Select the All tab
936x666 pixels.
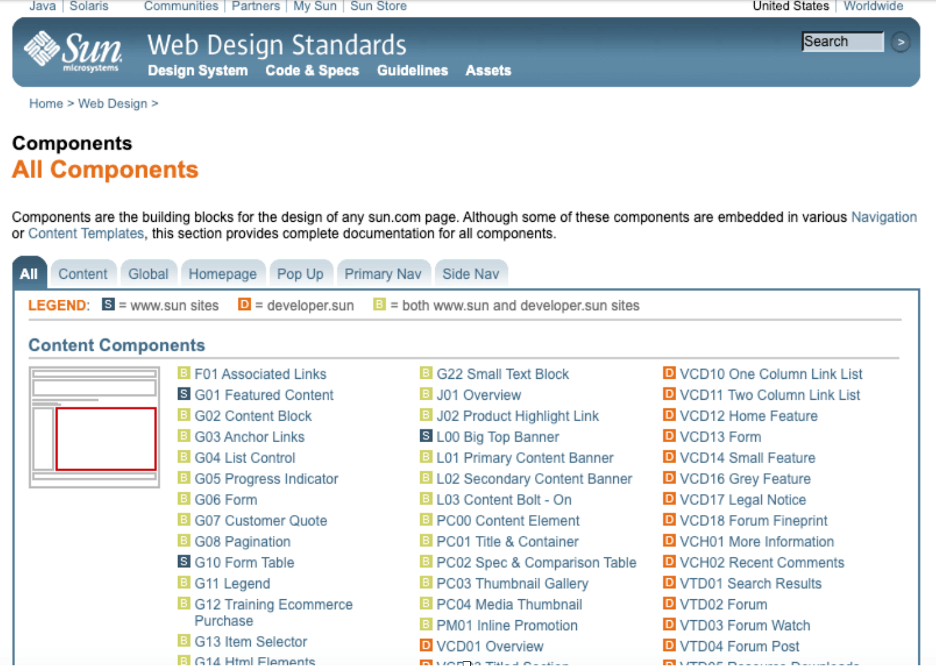pos(29,274)
